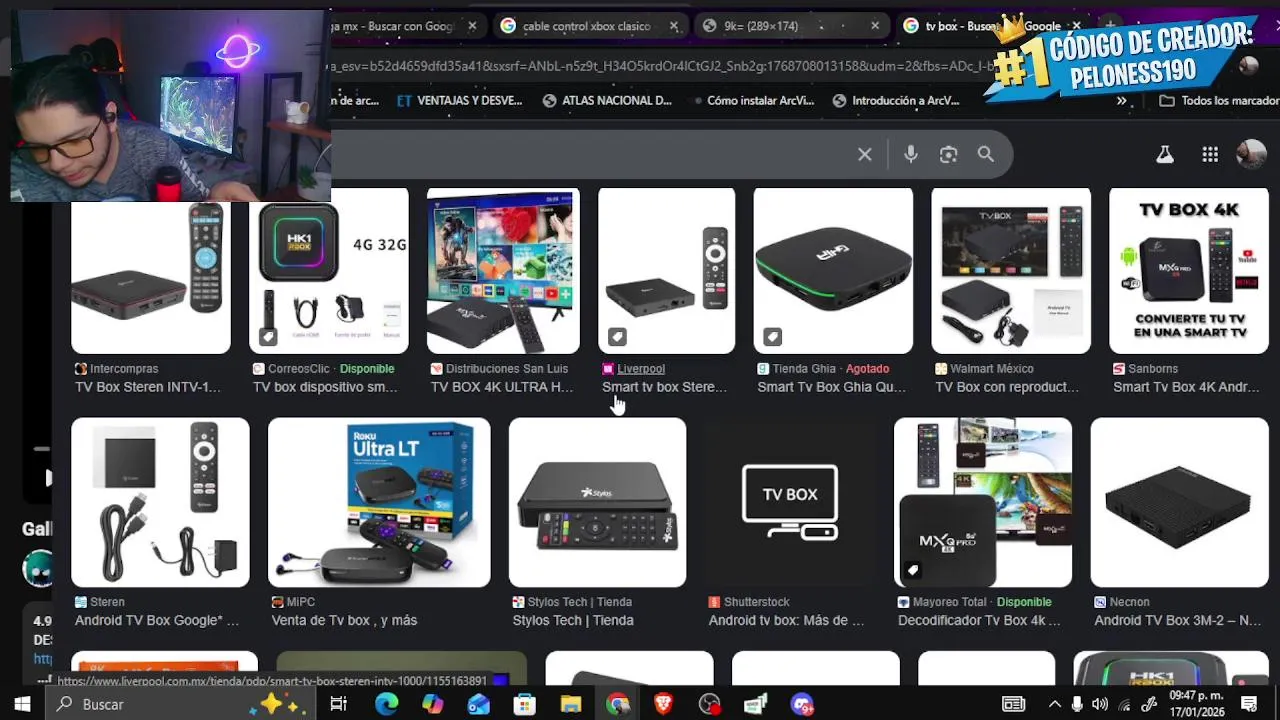Switch to Chrome on the taskbar
Viewport: 1280px width, 720px height.
[617, 704]
